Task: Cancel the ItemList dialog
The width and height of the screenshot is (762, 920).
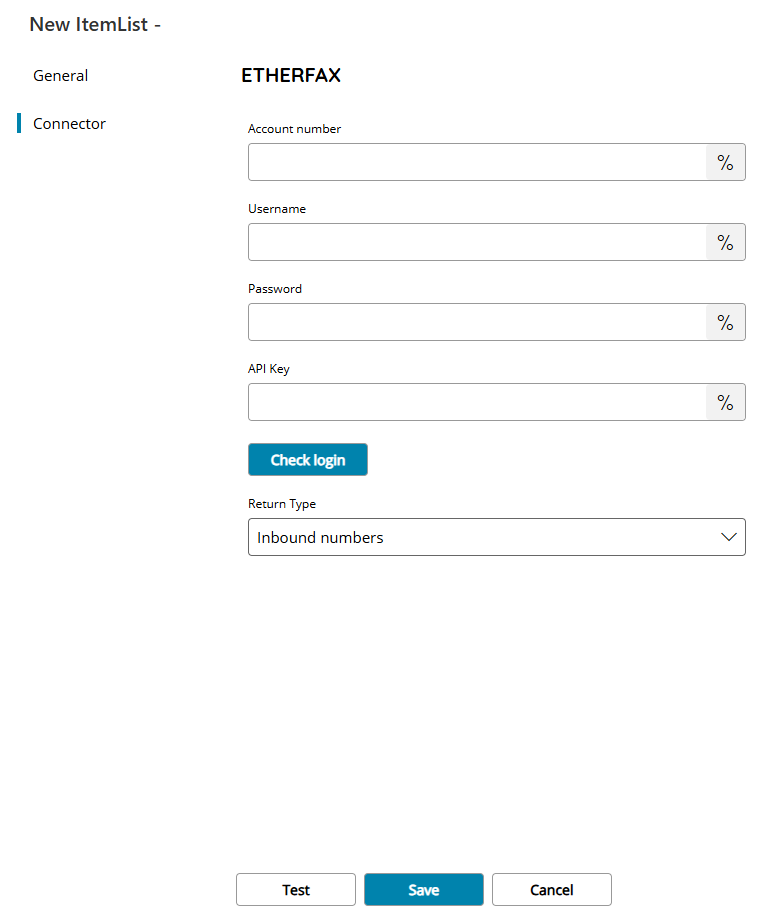Action: [x=551, y=889]
